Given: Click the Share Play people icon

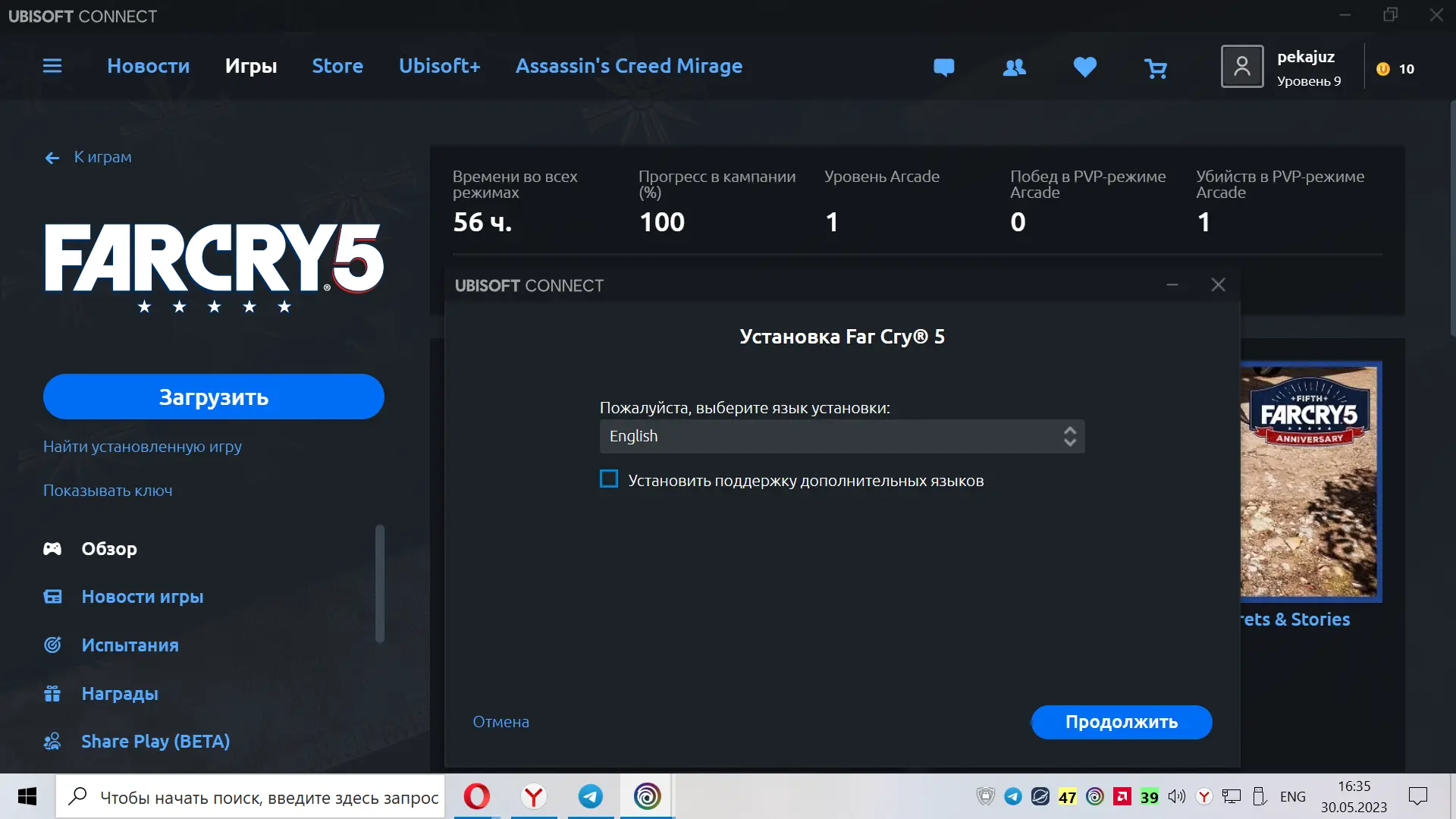Looking at the screenshot, I should [x=52, y=742].
